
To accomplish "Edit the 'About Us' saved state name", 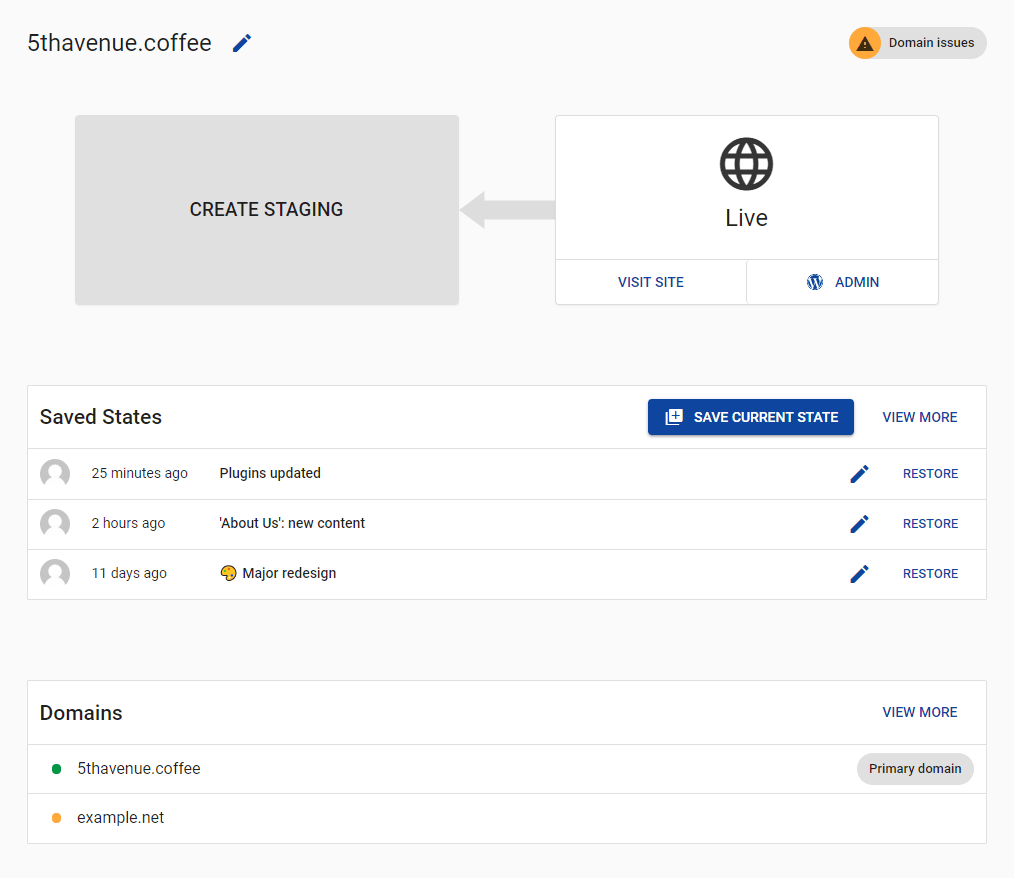I will point(859,524).
